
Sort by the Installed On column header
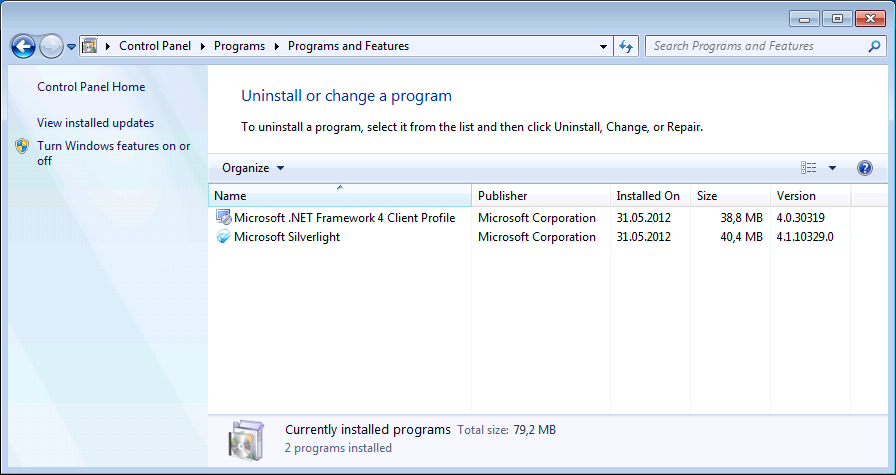pos(650,195)
